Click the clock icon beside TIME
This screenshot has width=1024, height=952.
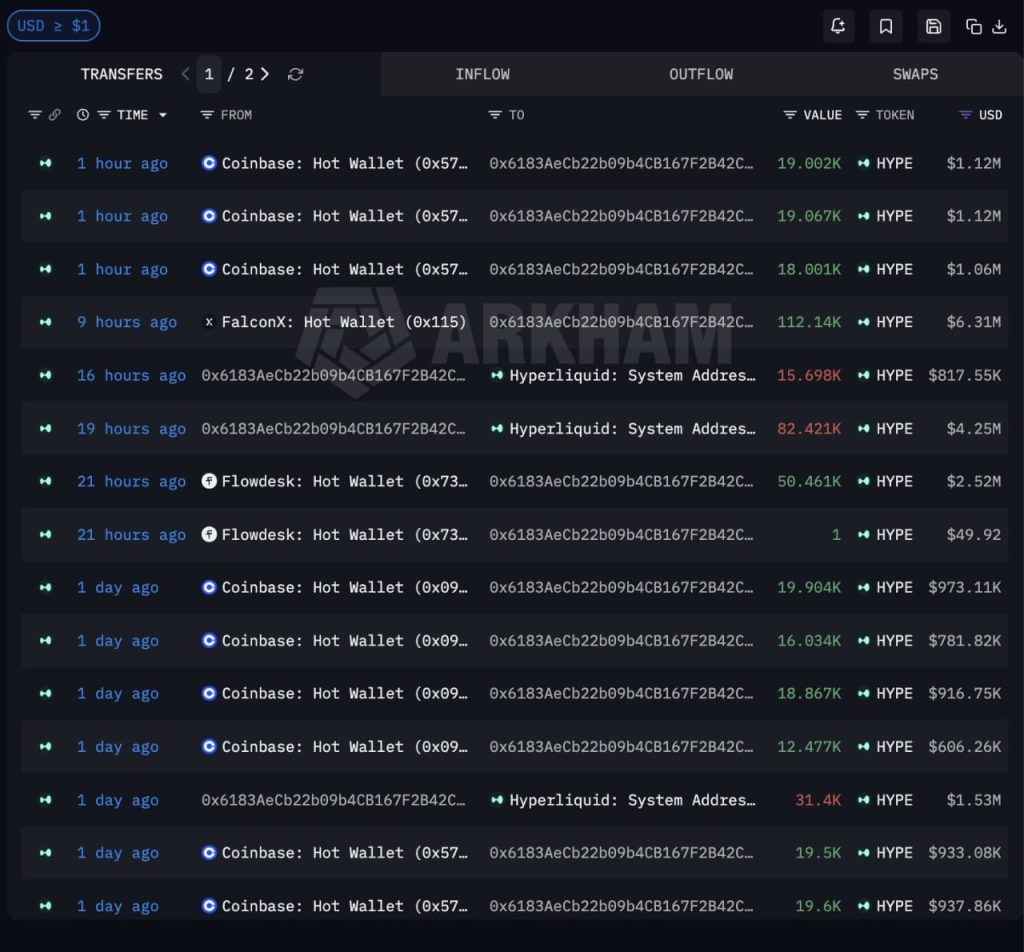83,115
